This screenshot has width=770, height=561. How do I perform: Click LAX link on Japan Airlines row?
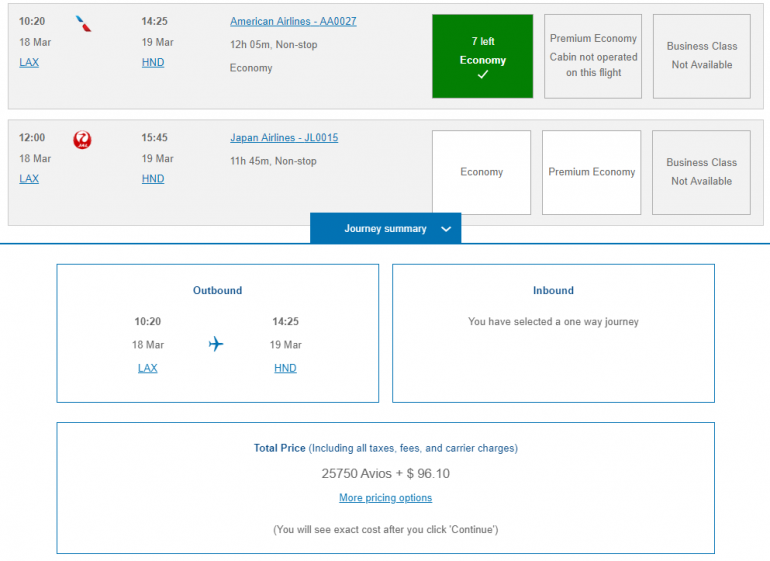pyautogui.click(x=29, y=179)
